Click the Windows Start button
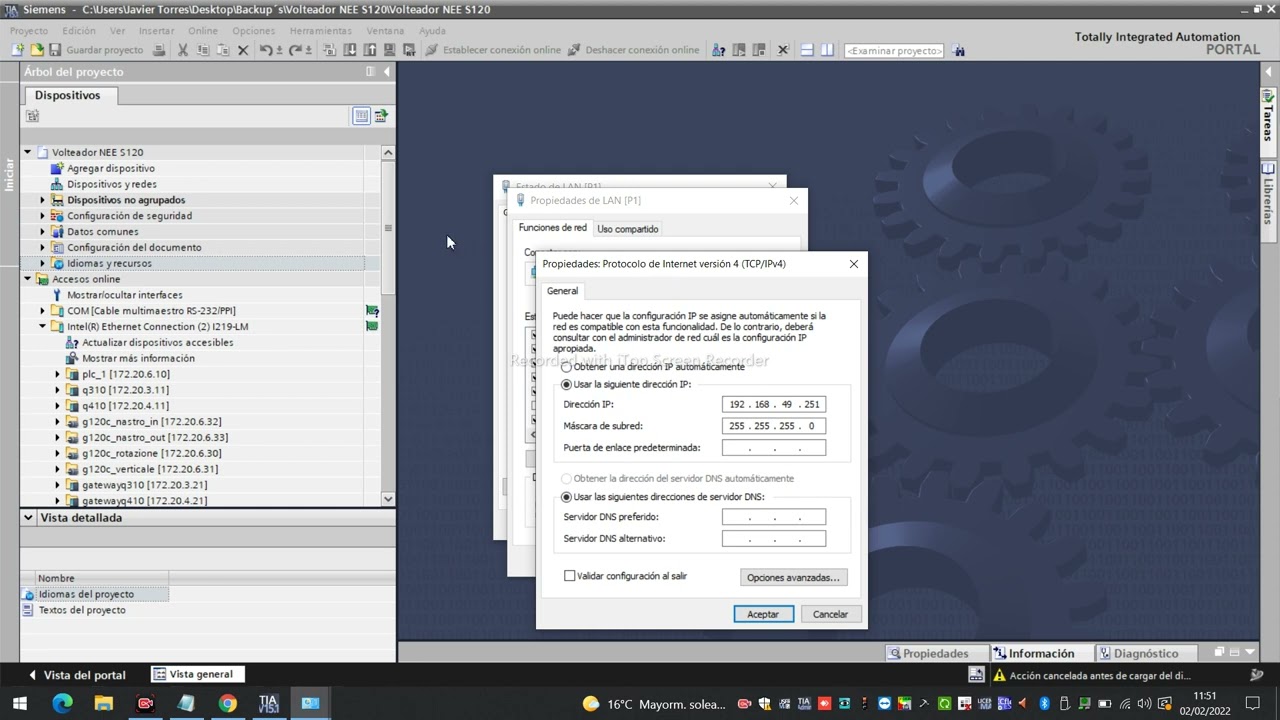 click(19, 703)
